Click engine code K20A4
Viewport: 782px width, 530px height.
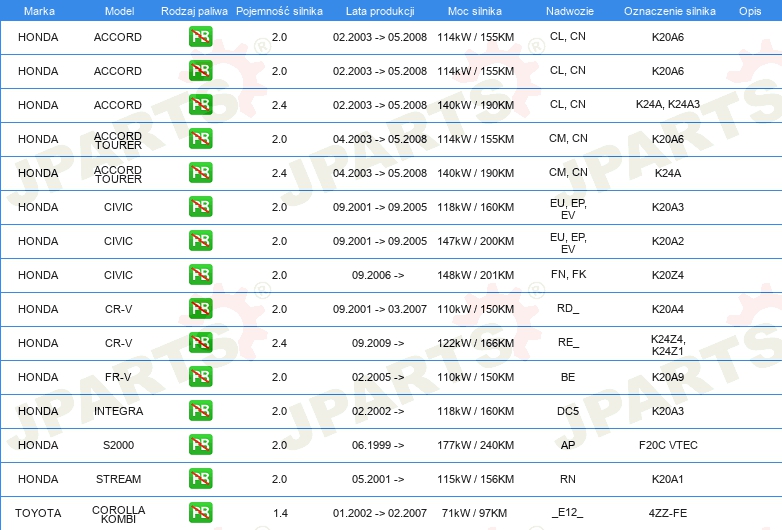click(x=668, y=309)
